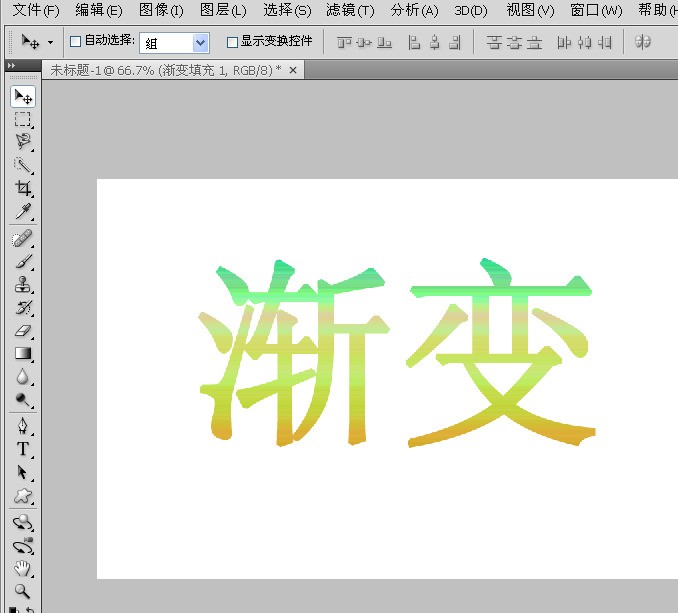678x613 pixels.
Task: Open the 滤镜(T) menu
Action: click(350, 10)
